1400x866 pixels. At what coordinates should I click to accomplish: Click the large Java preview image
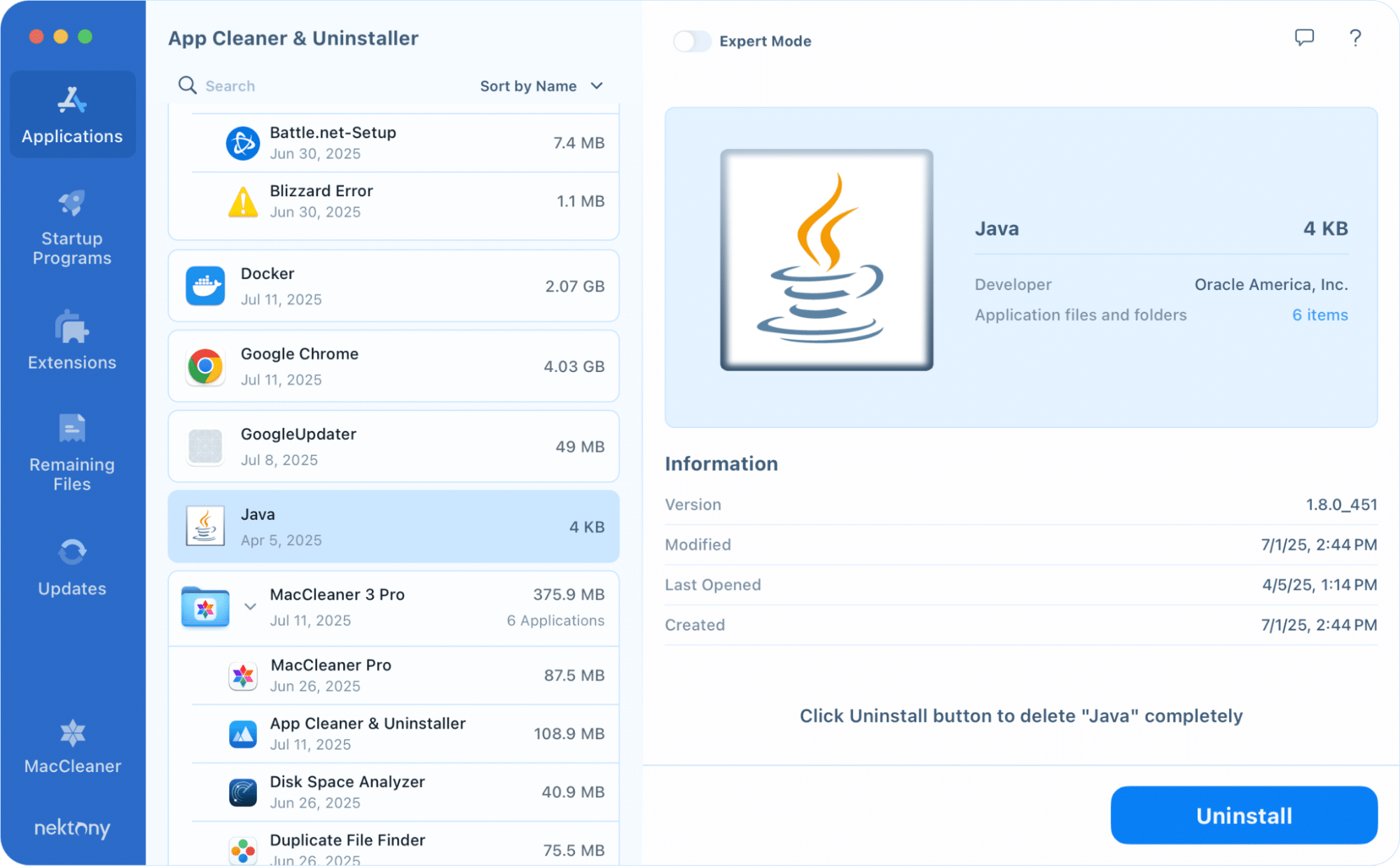pos(826,260)
